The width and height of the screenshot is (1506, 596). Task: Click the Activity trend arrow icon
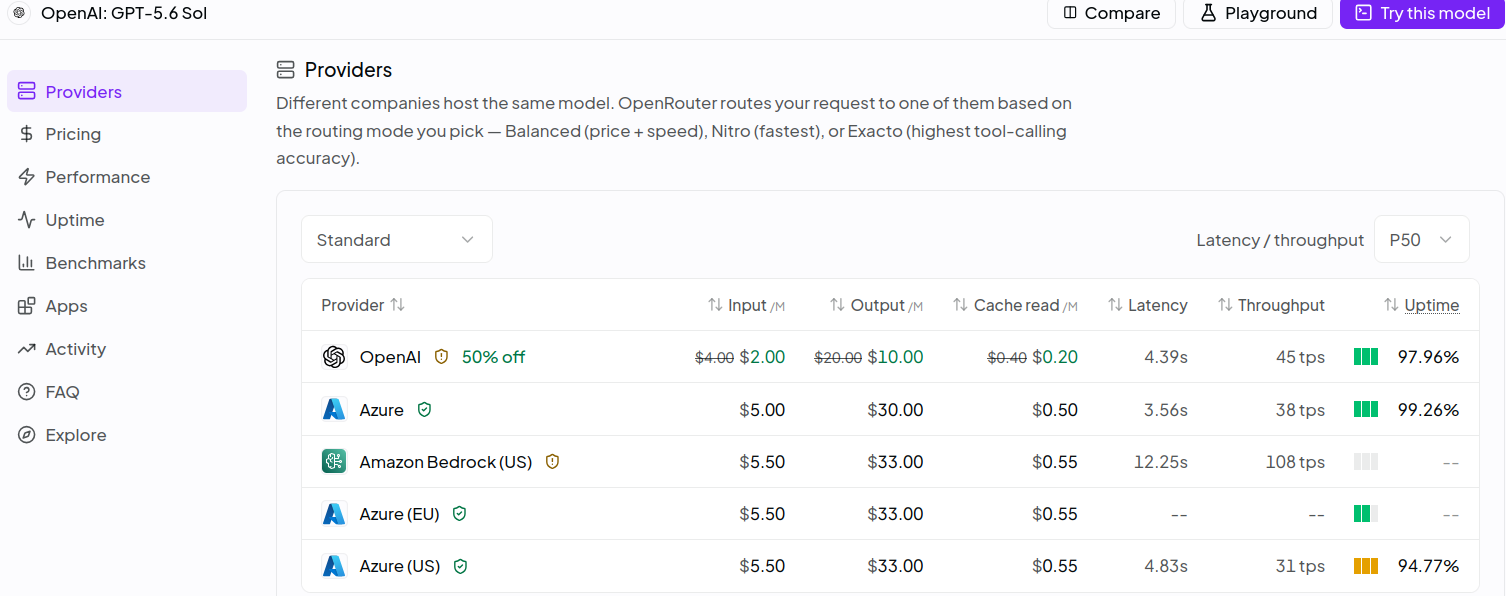[27, 349]
